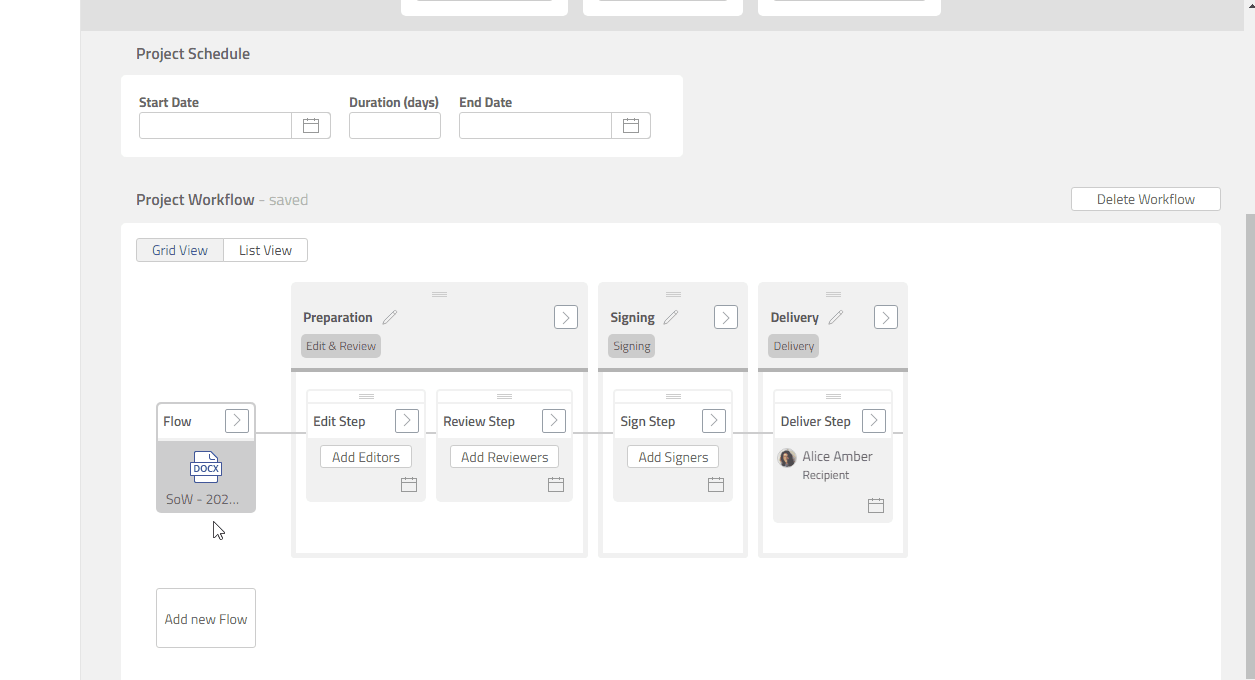
Task: Click the Delete Workflow button
Action: [1145, 198]
